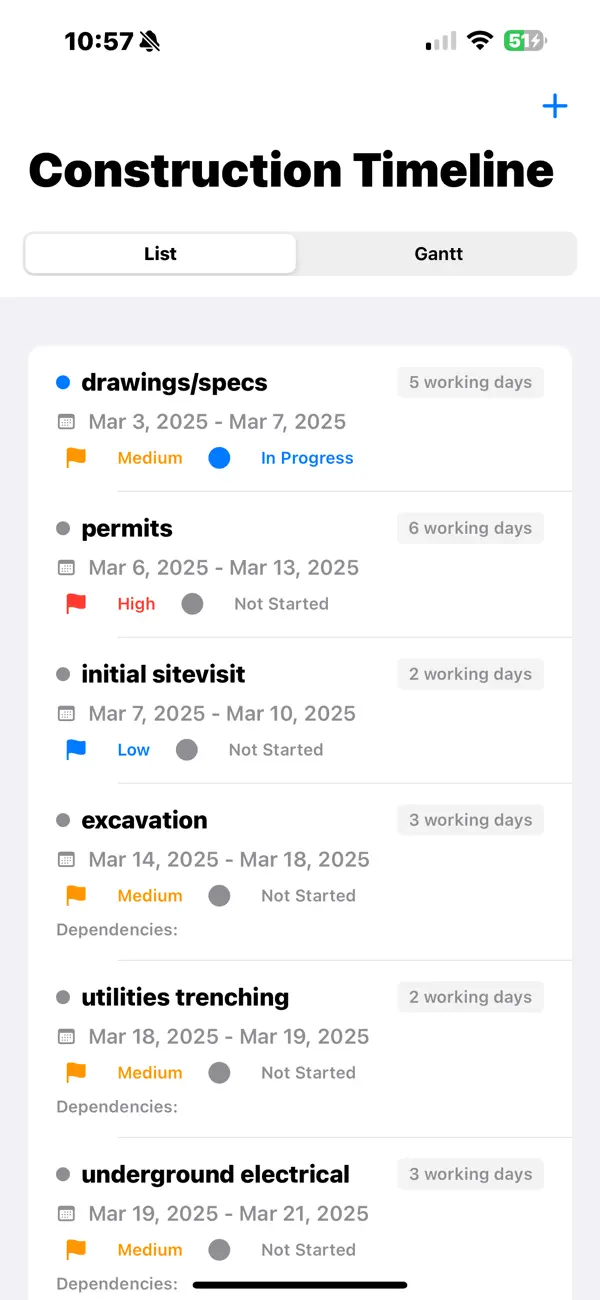Tap the blue plus icon to add a task
The width and height of the screenshot is (600, 1300).
click(x=554, y=105)
